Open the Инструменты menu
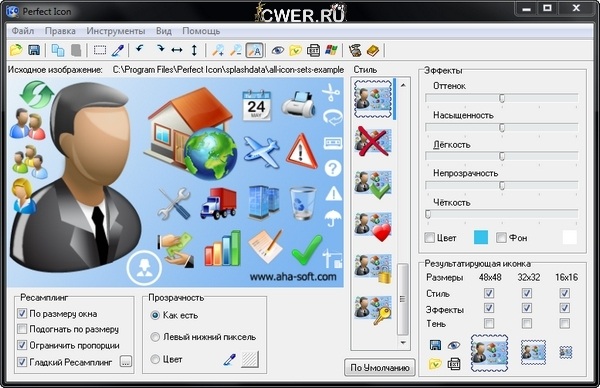This screenshot has width=600, height=388. click(116, 31)
